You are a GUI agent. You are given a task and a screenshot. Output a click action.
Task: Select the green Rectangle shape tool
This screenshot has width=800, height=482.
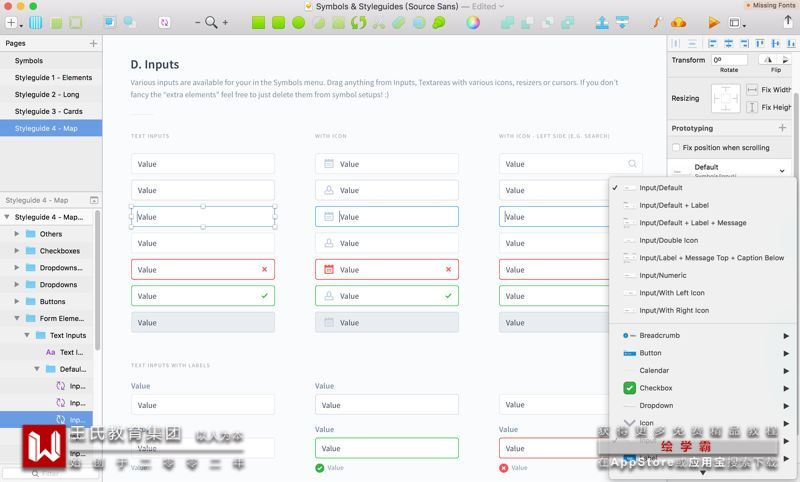[258, 22]
